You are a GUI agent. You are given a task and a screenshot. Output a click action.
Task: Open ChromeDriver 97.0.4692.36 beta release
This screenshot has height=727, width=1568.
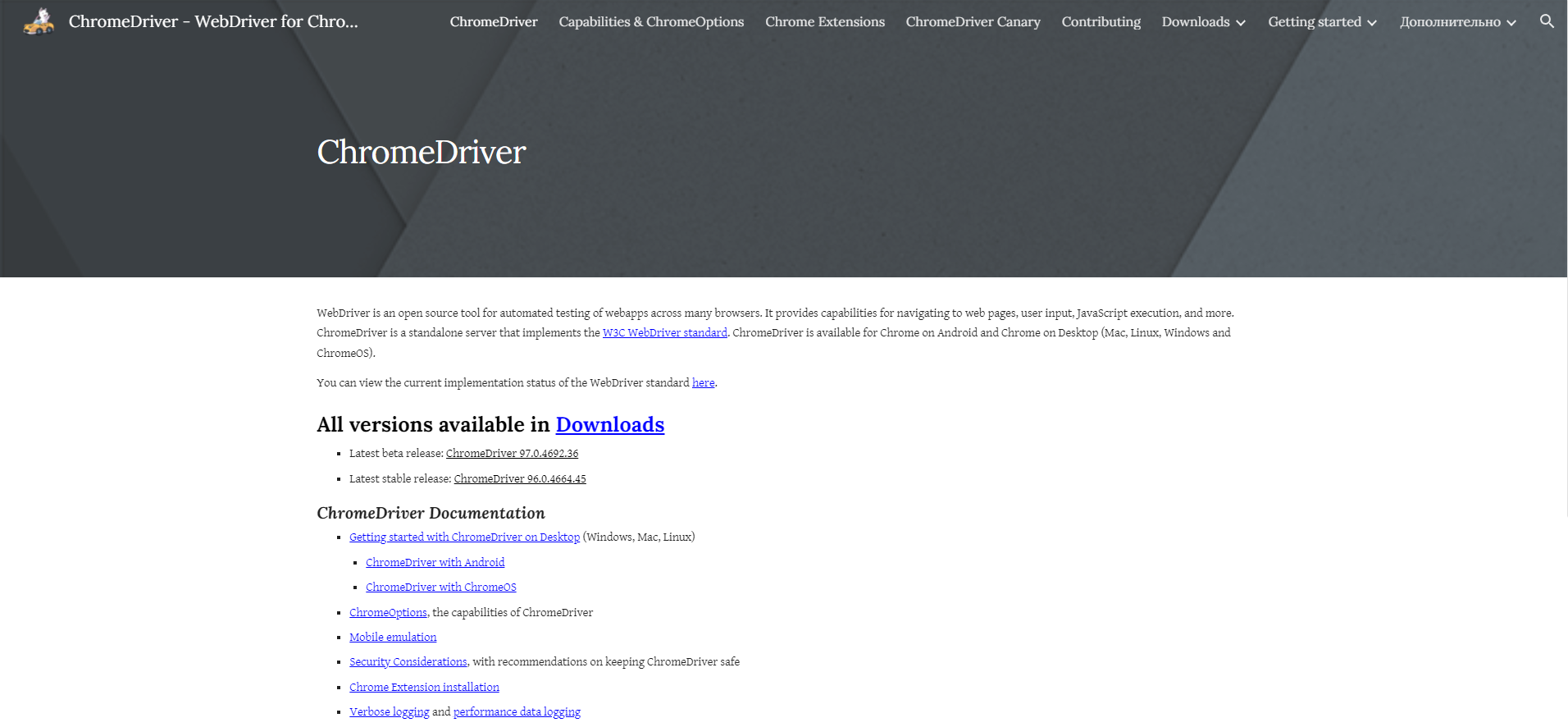coord(512,454)
